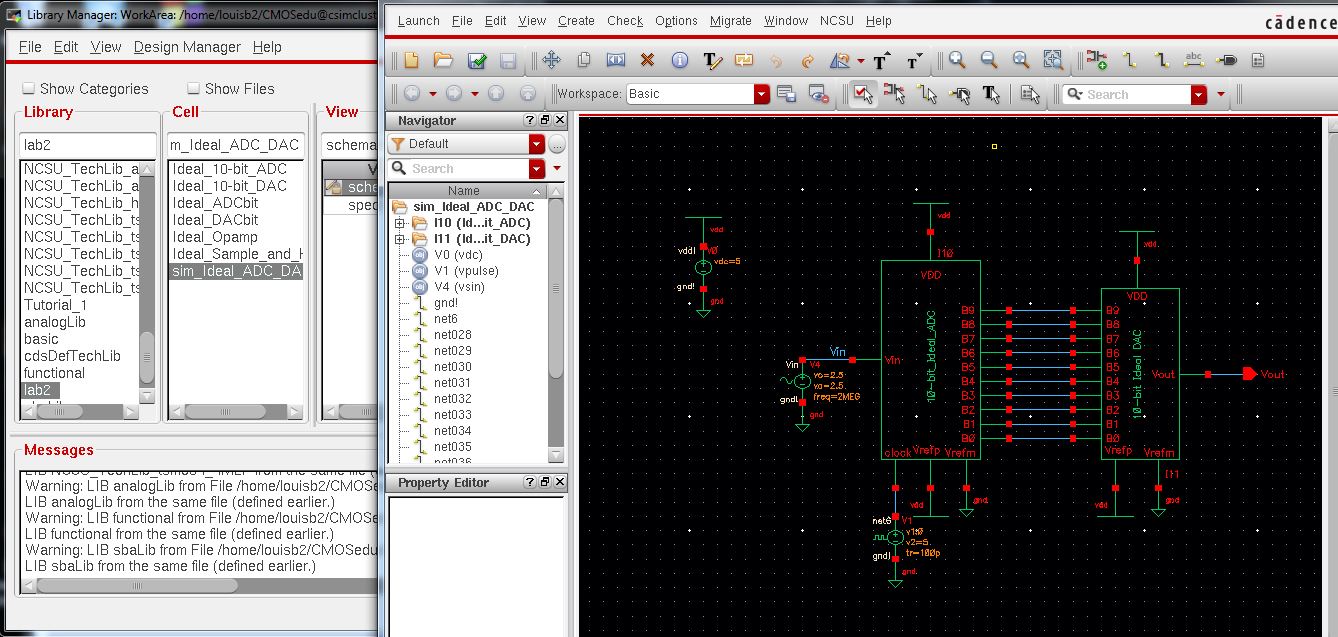This screenshot has width=1338, height=637.
Task: Click the Zoom to Fit icon
Action: tap(1020, 61)
